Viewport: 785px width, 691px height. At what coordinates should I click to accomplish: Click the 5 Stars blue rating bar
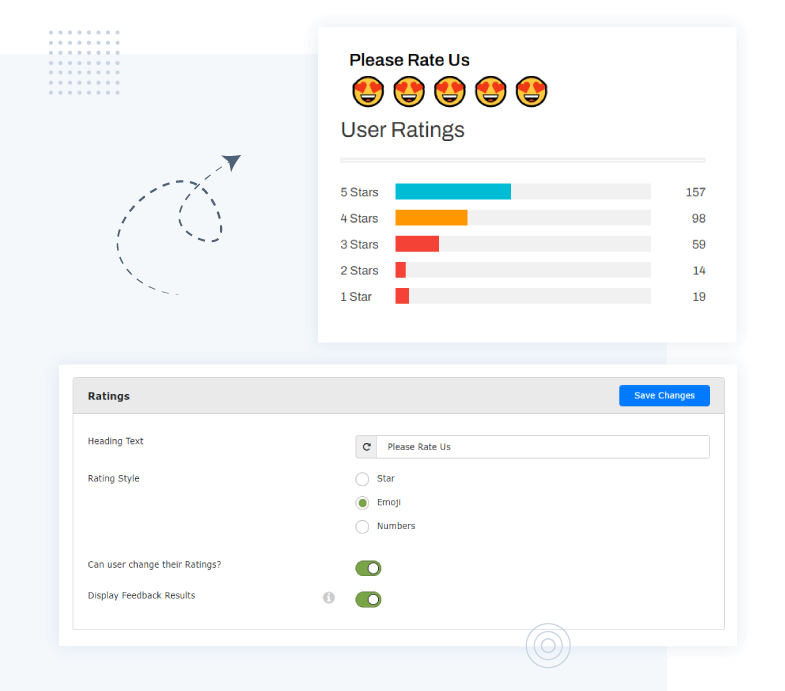453,192
